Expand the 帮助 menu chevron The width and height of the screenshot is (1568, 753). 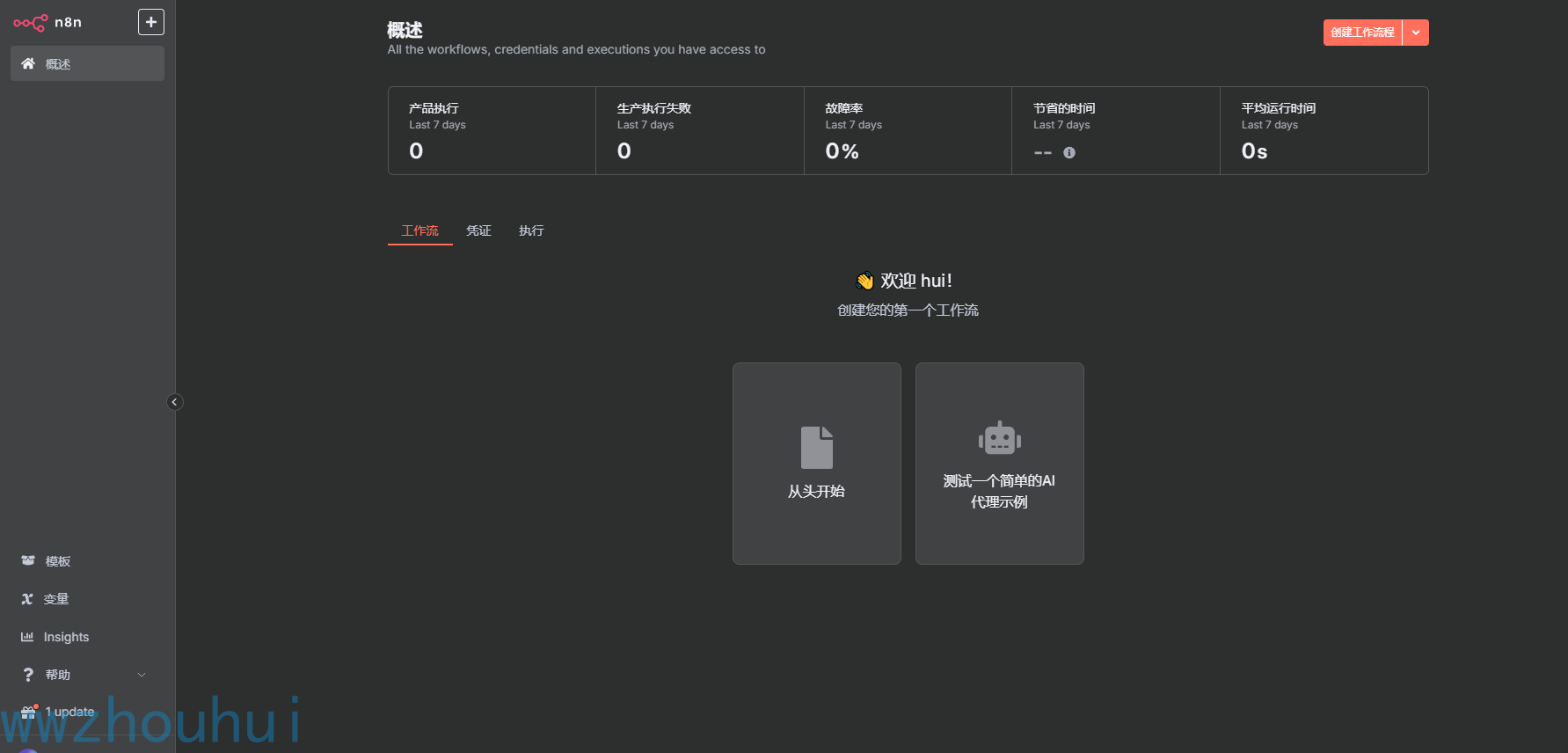point(142,675)
